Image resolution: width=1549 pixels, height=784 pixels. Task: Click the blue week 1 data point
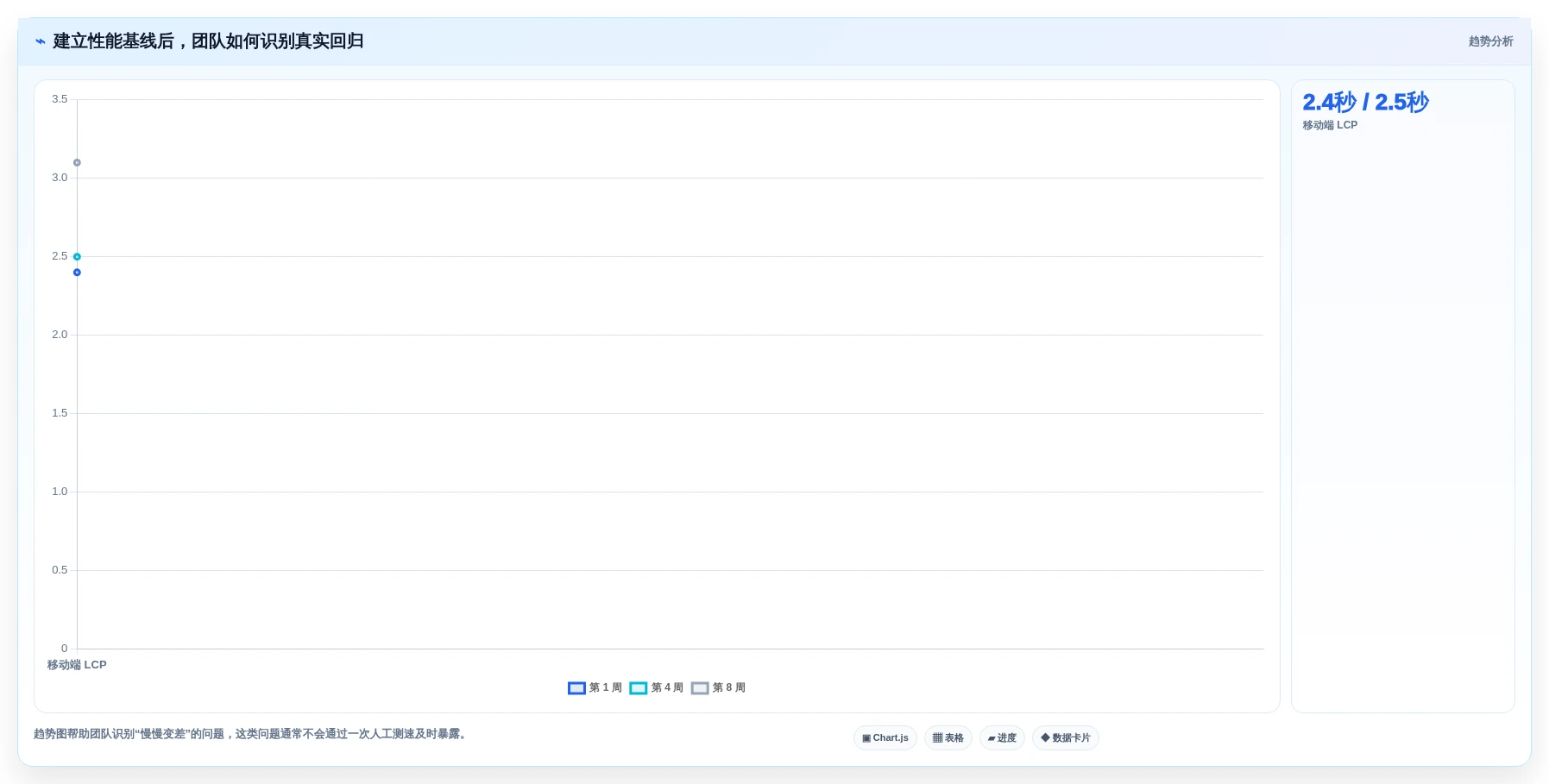pyautogui.click(x=77, y=273)
